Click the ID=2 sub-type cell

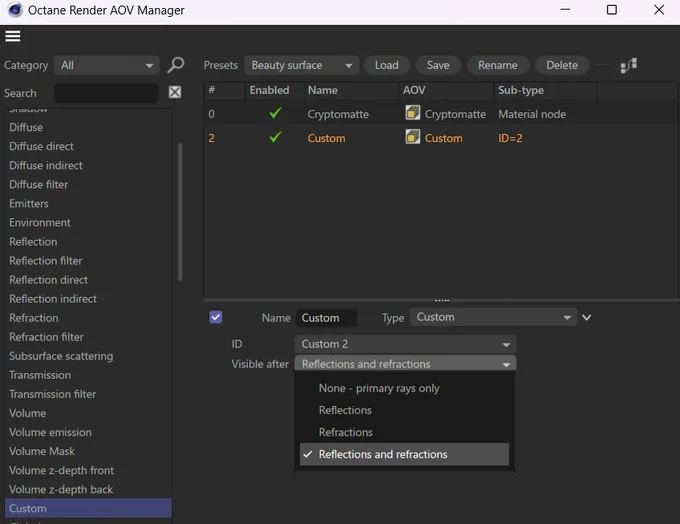pos(510,138)
